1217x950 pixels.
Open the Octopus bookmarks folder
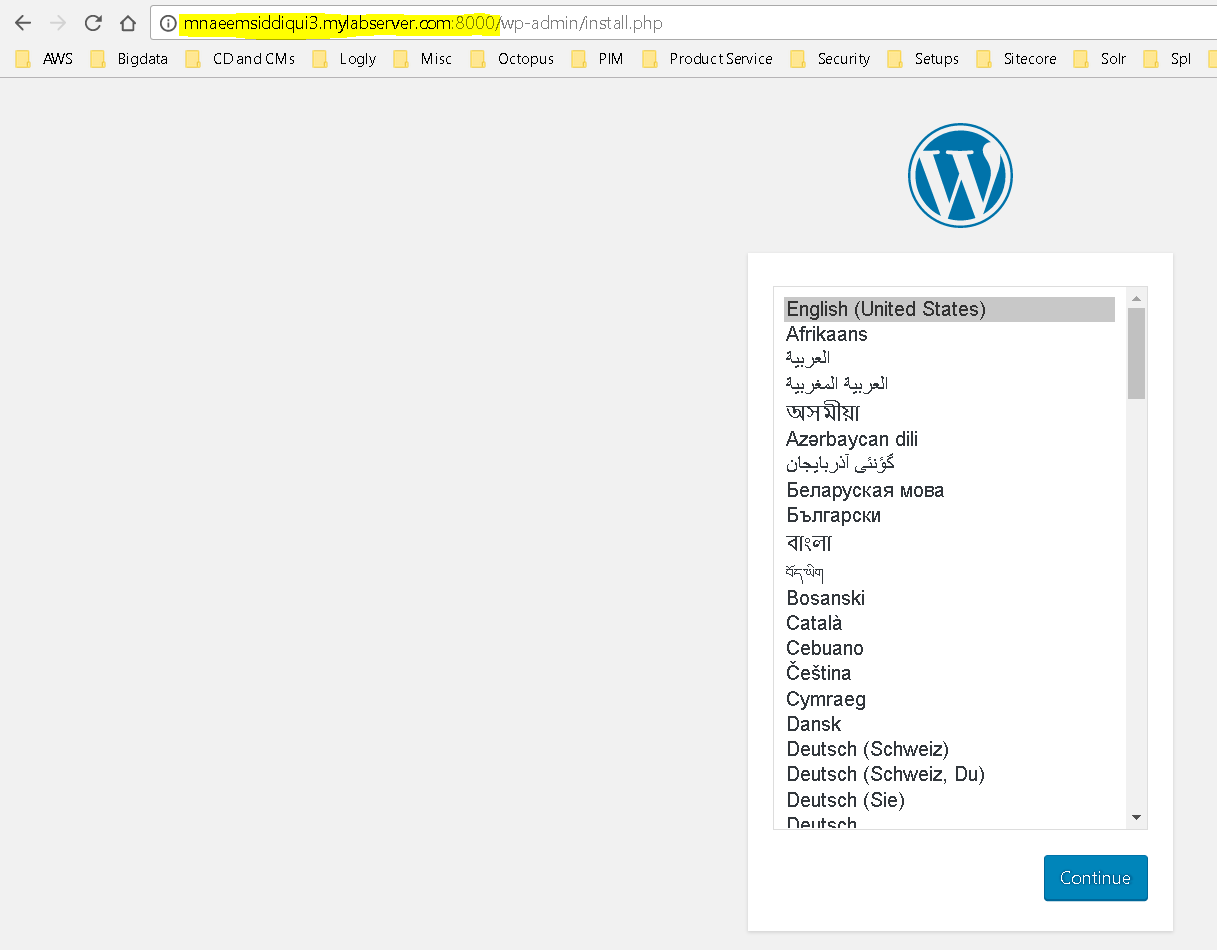point(512,59)
